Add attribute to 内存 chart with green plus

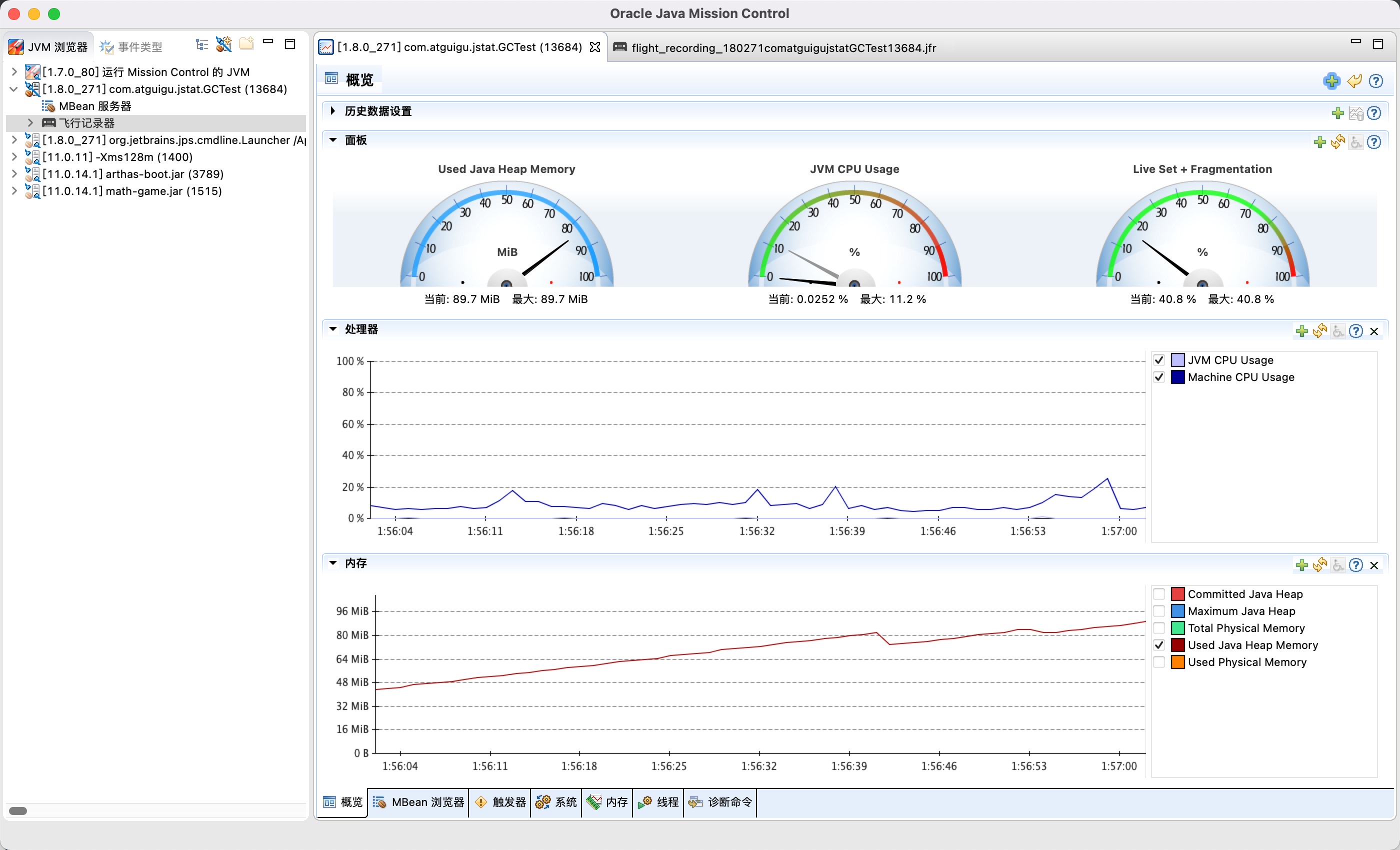[x=1301, y=565]
